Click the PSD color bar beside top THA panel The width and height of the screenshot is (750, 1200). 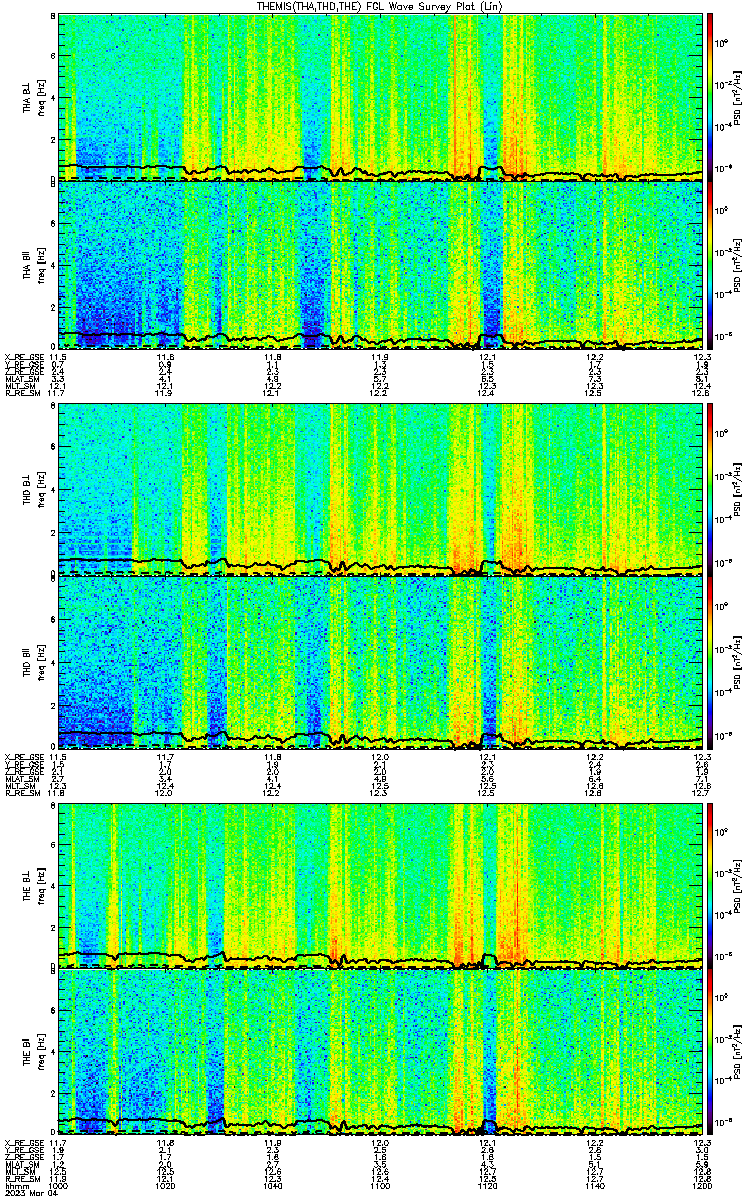[x=711, y=97]
